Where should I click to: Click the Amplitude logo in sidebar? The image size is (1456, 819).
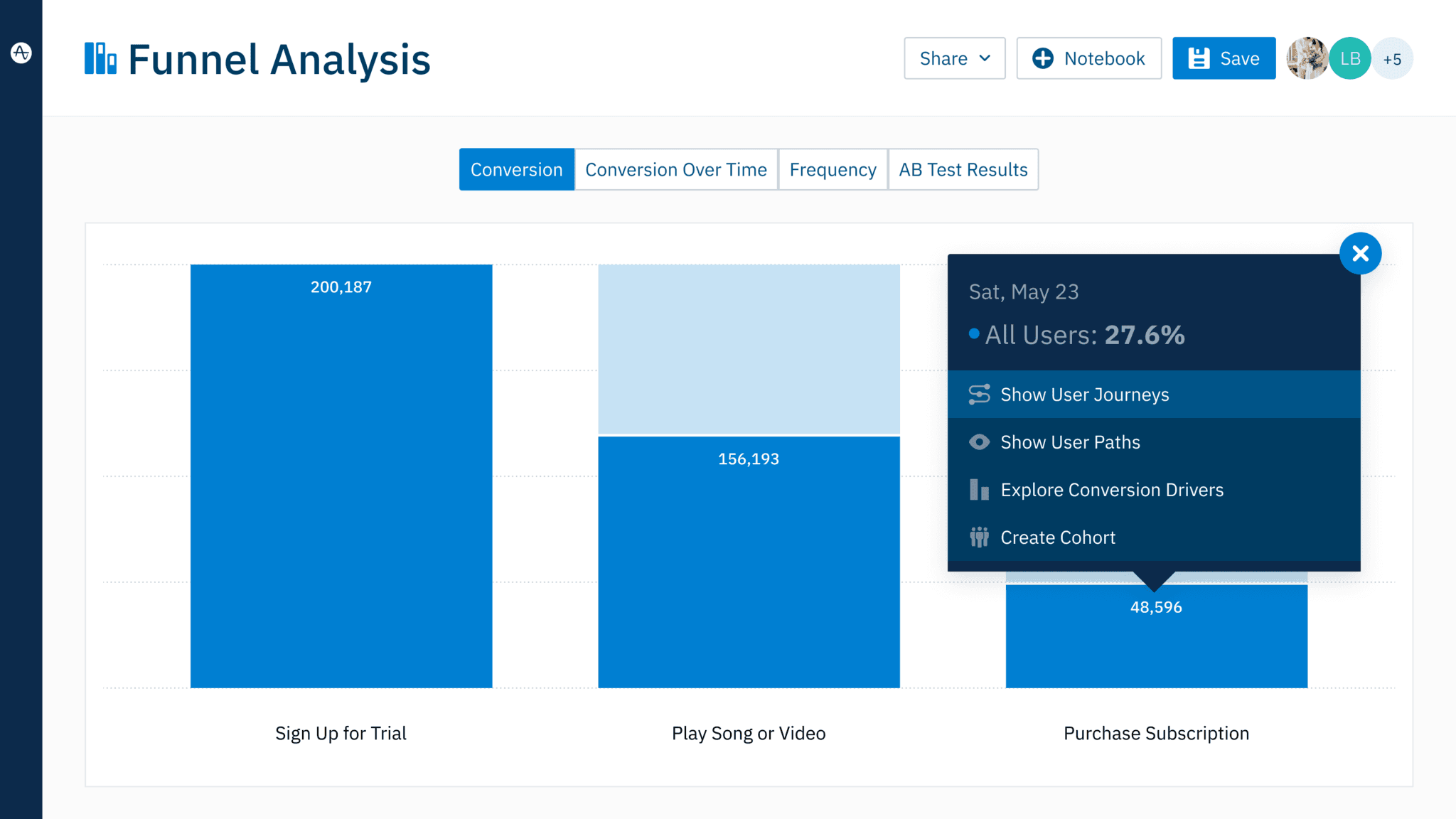[21, 53]
